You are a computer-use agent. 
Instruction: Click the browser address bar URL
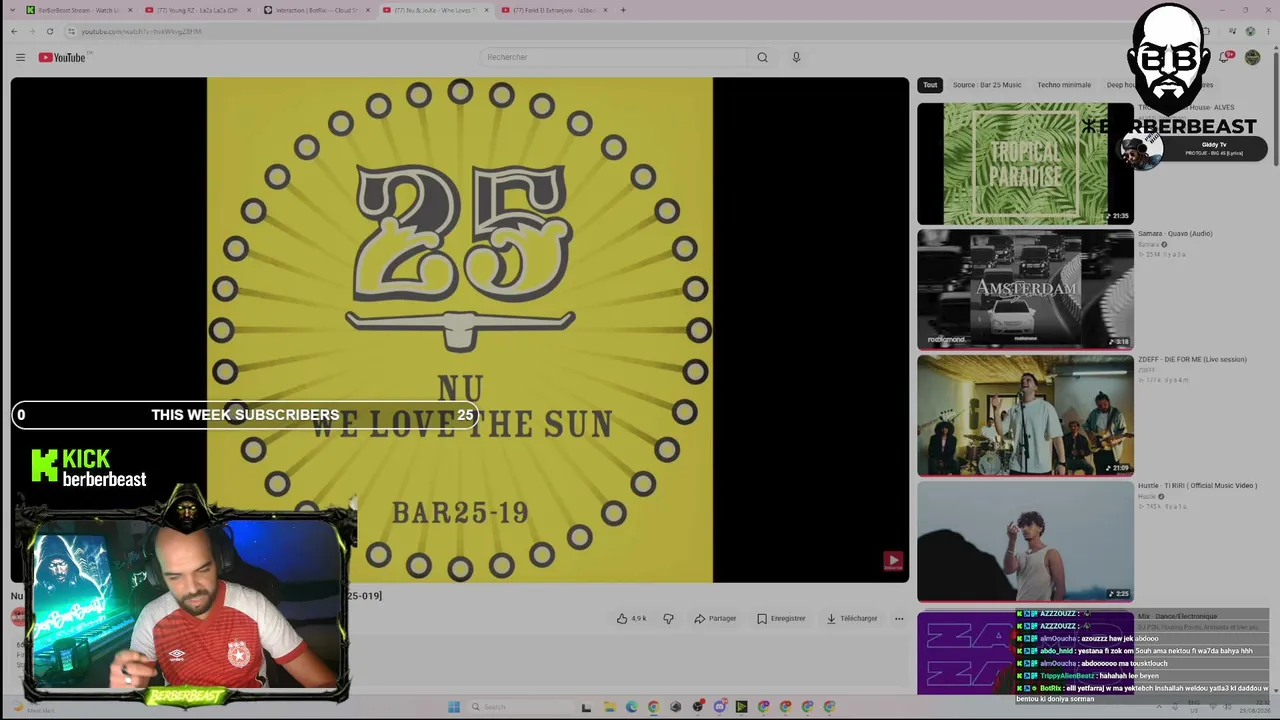pyautogui.click(x=141, y=31)
